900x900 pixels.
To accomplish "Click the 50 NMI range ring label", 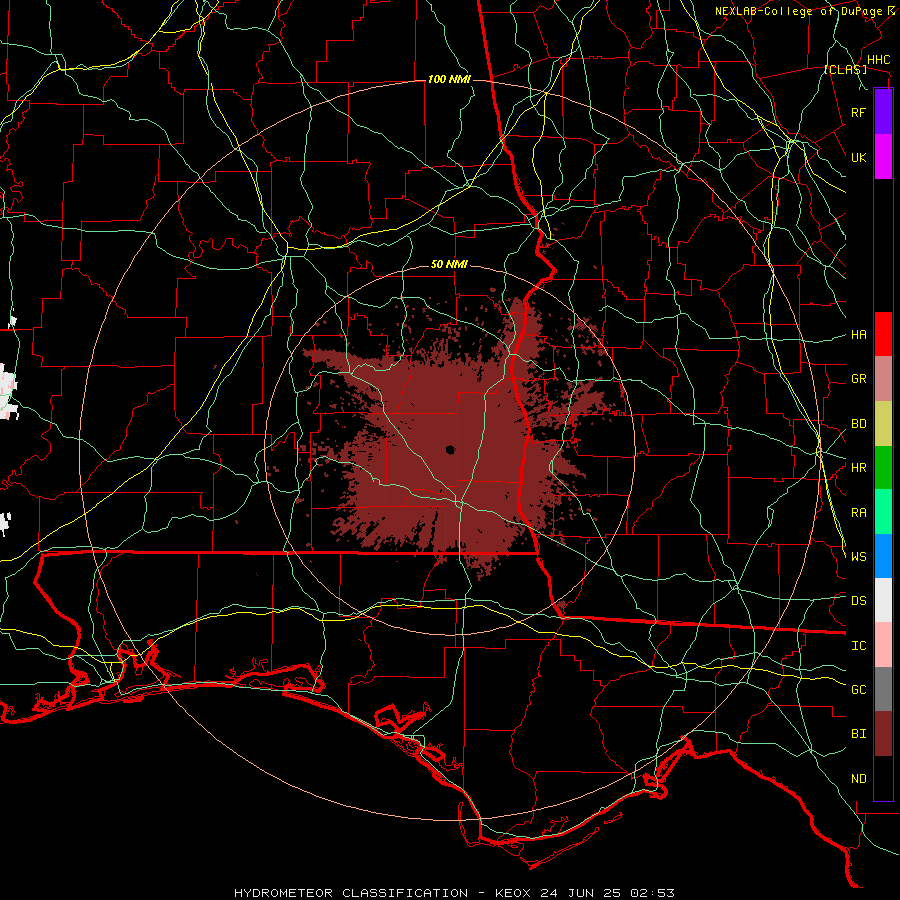I will click(449, 265).
